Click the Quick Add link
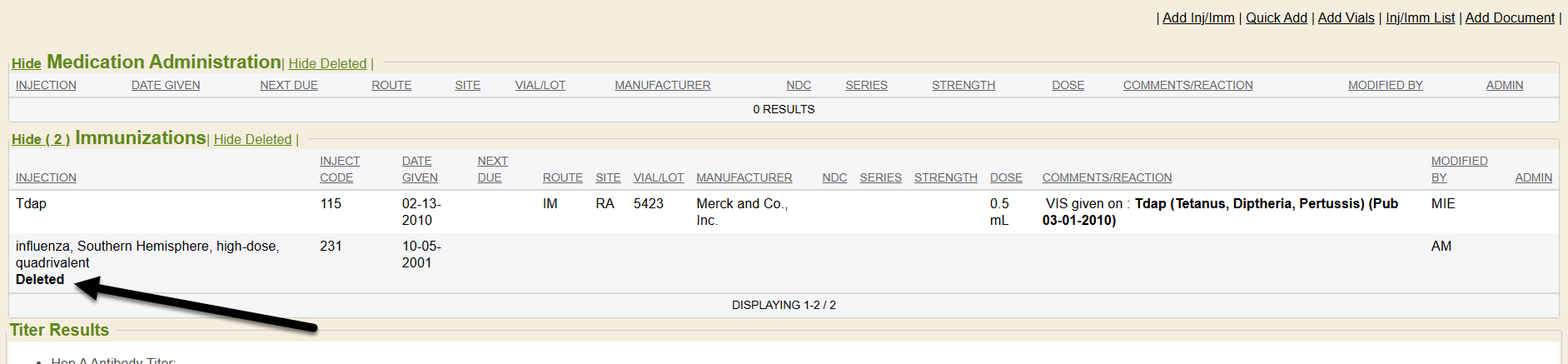 (1276, 17)
